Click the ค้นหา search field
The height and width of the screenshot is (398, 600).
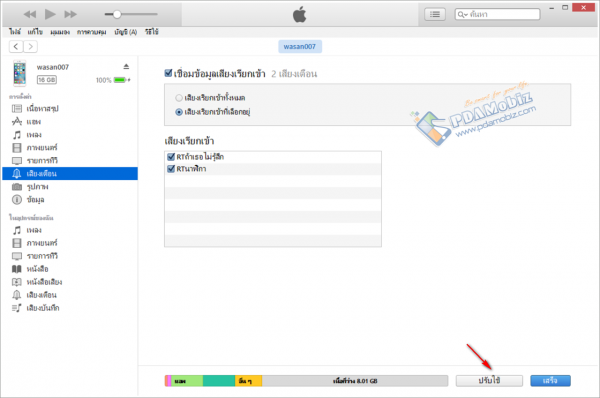pos(497,15)
